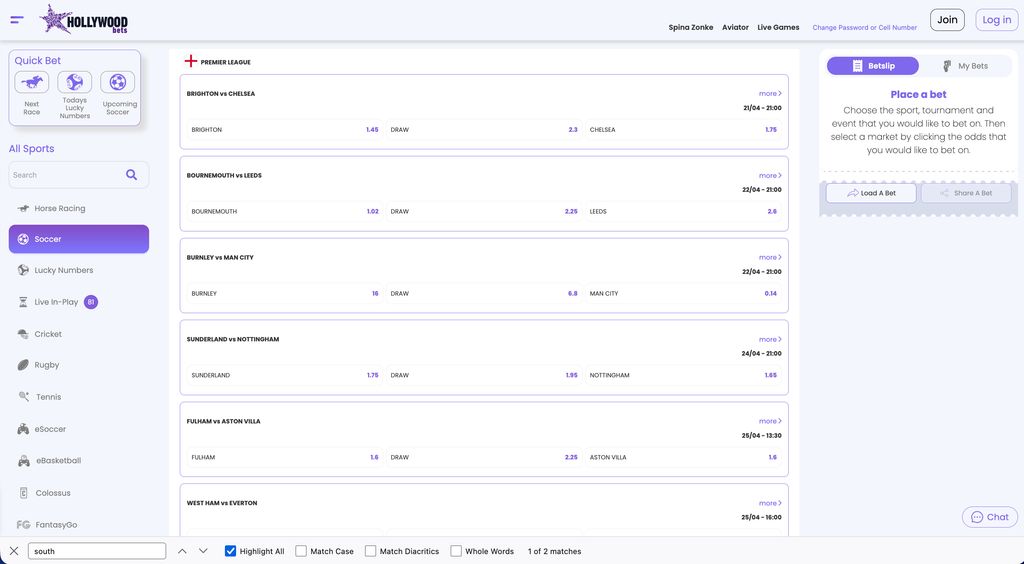Select Cricket from the sidebar
The height and width of the screenshot is (564, 1024).
(x=78, y=334)
